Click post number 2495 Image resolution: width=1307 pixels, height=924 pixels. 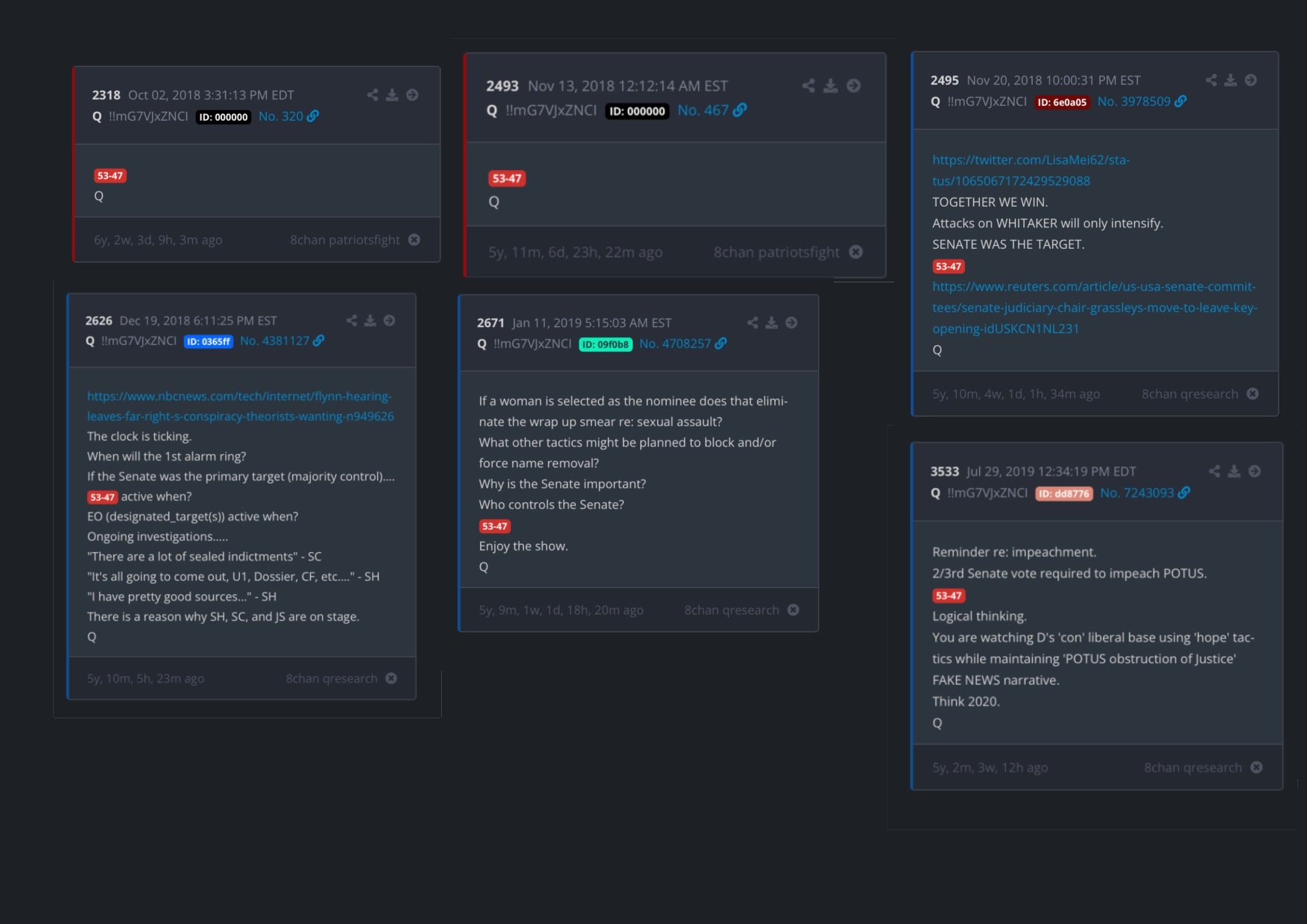pyautogui.click(x=944, y=80)
